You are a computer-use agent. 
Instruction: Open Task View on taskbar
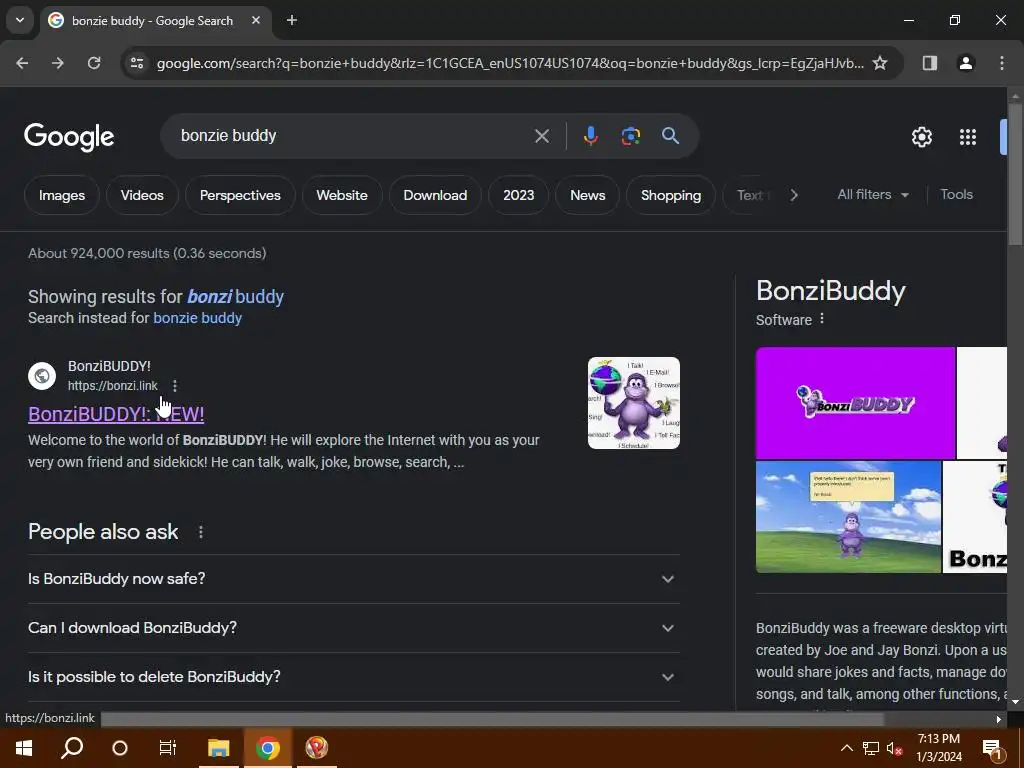coord(168,748)
